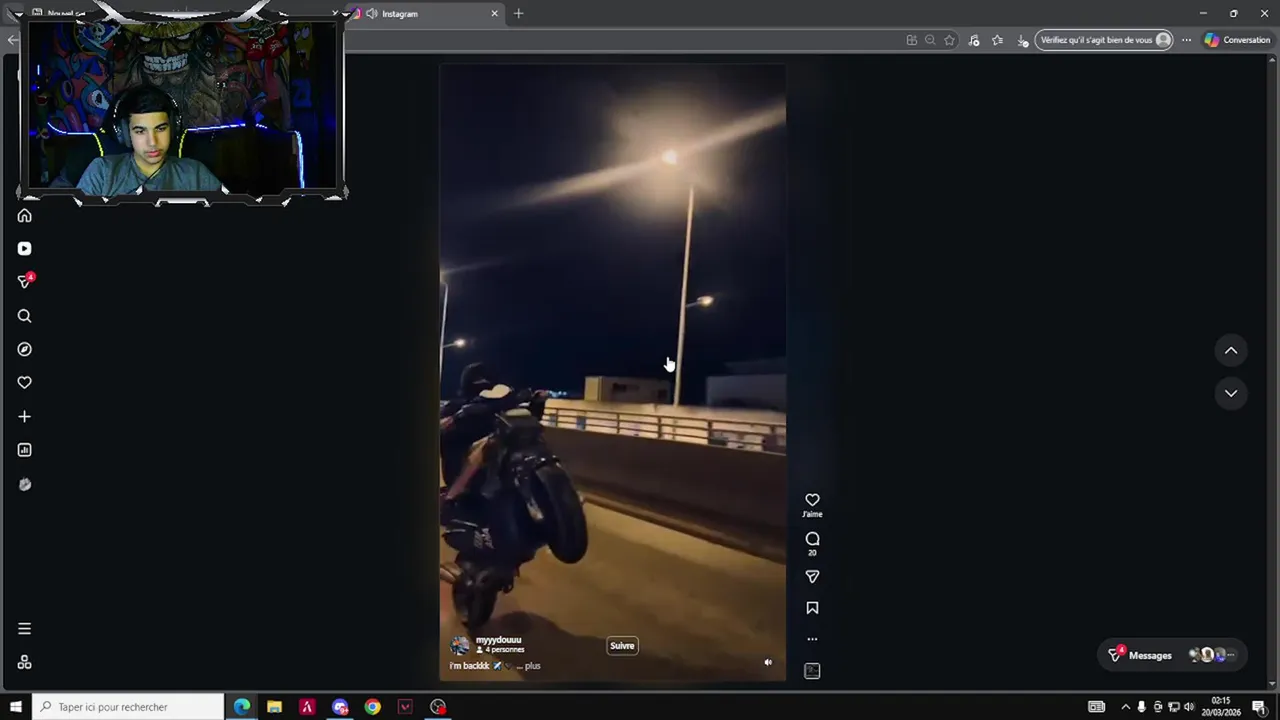The image size is (1280, 720).
Task: Click the zoom magnifier in address bar
Action: pos(930,40)
